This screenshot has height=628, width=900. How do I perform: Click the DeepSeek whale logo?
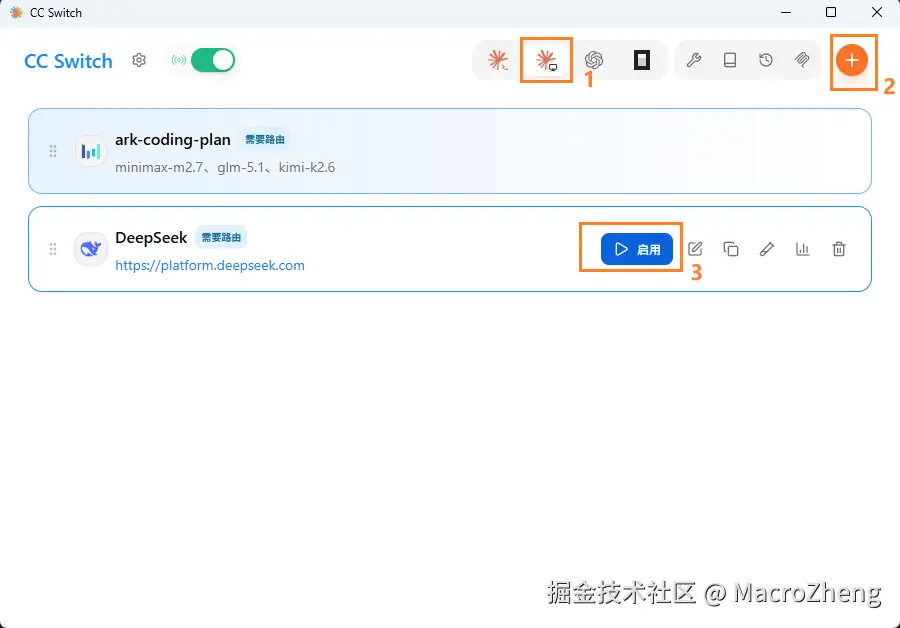click(x=91, y=249)
